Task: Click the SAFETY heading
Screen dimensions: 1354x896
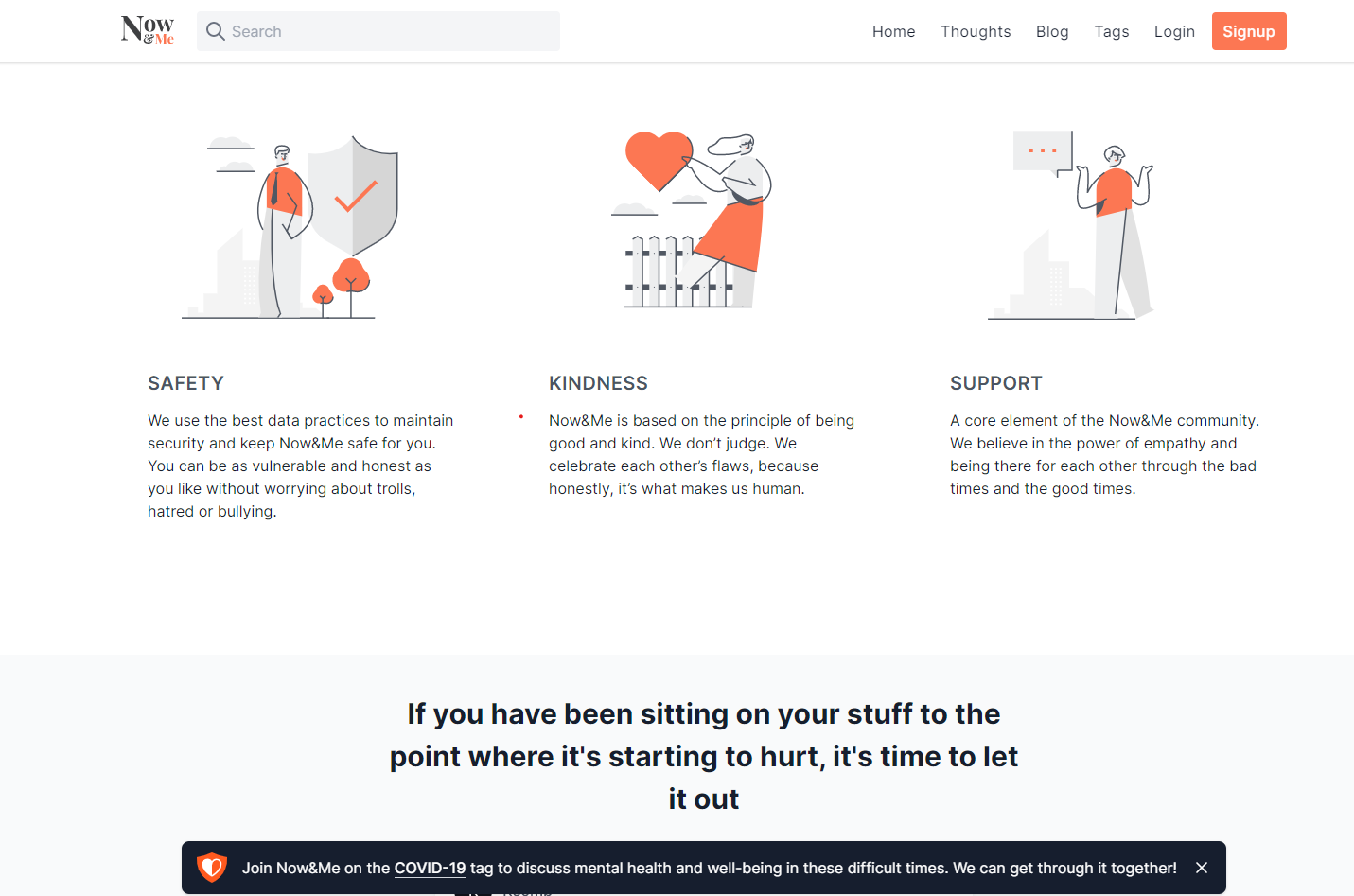Action: [185, 383]
